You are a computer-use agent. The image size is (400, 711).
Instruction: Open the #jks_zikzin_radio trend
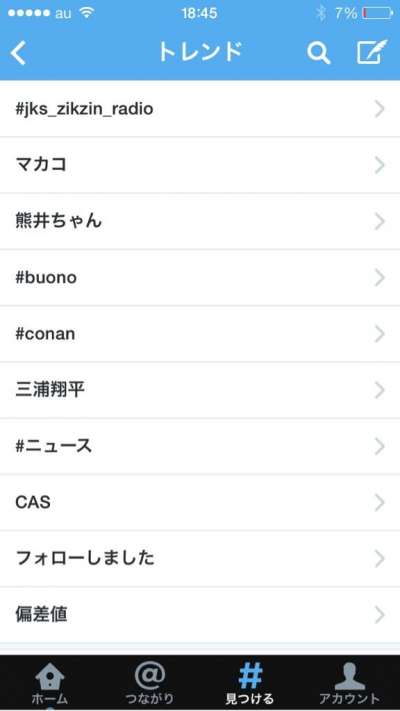200,109
